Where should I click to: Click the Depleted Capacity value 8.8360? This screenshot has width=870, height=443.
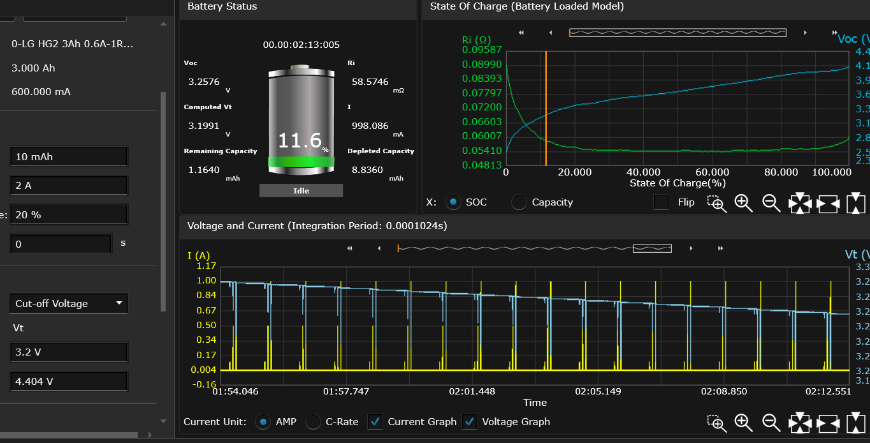367,170
